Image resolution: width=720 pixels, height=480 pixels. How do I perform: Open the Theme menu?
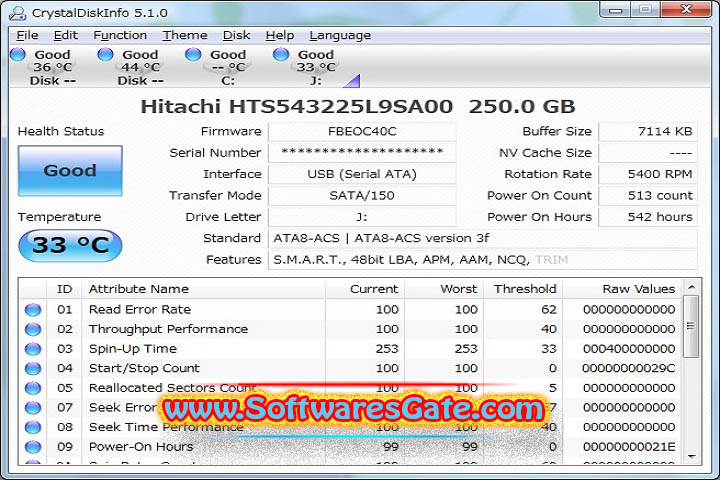coord(185,35)
